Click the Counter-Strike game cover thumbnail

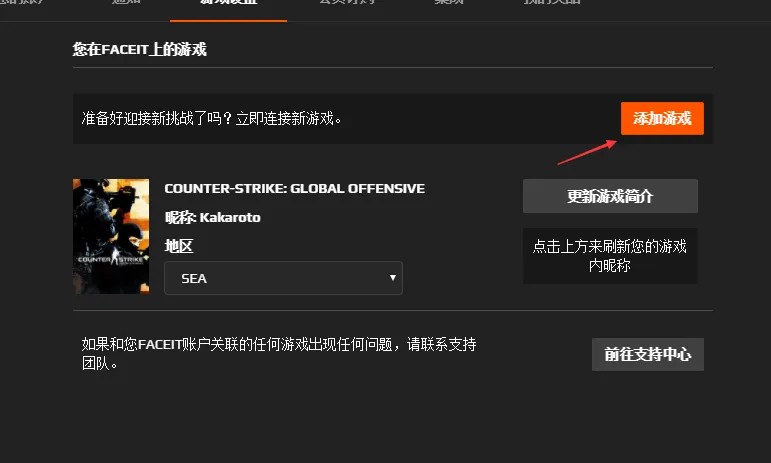pos(111,236)
